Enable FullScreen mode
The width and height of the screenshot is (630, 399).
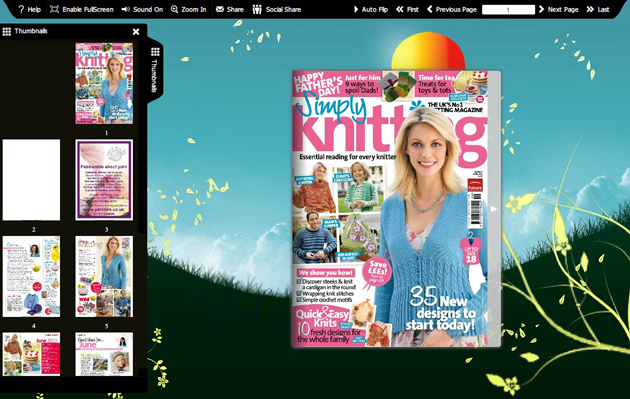click(82, 9)
